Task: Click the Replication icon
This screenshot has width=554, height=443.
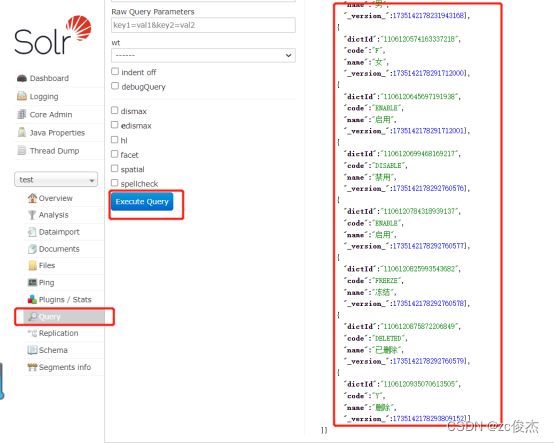Action: tap(32, 333)
